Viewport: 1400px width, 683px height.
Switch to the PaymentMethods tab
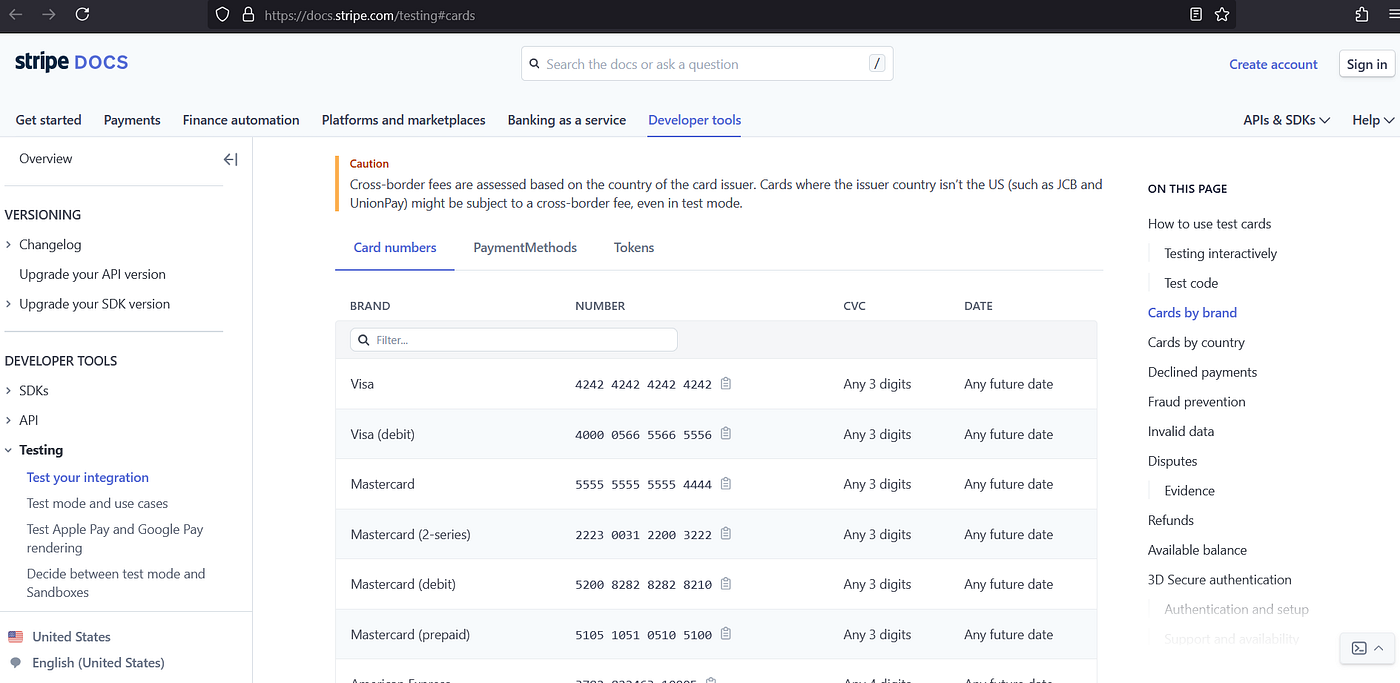(525, 248)
